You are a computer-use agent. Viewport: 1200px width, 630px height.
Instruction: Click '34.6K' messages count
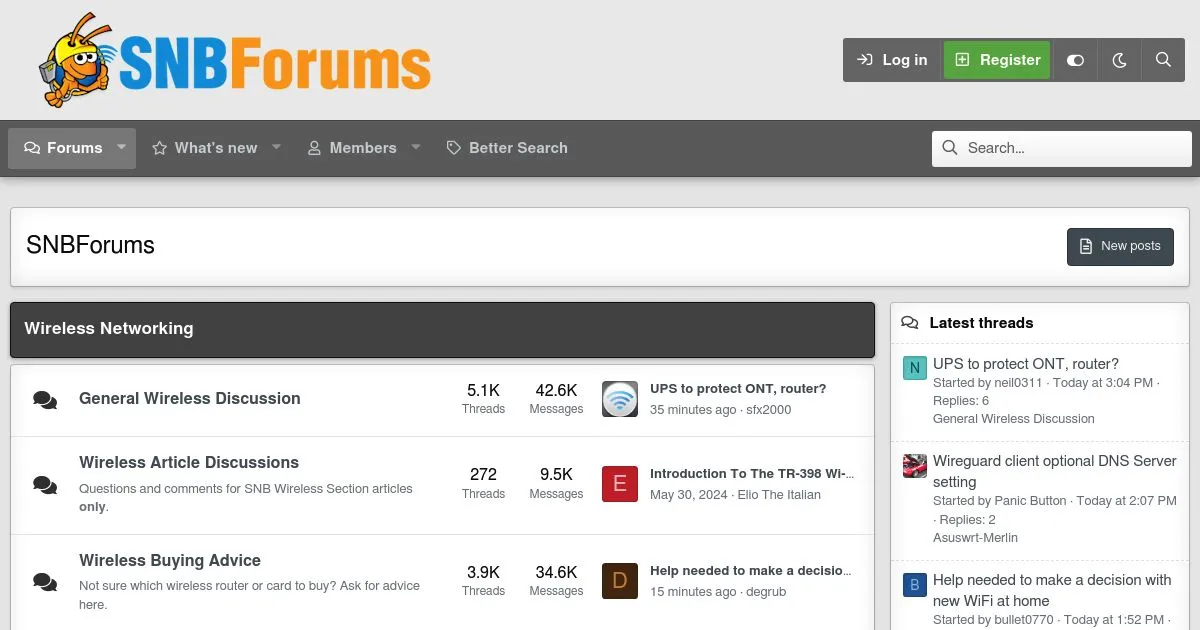pyautogui.click(x=556, y=572)
